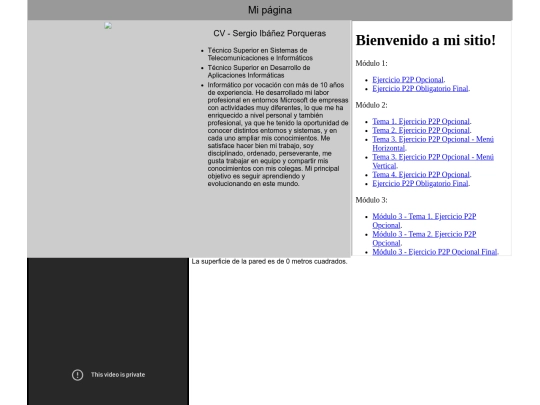Open Tema 3 Menú Vertical exercise link

click(x=433, y=161)
